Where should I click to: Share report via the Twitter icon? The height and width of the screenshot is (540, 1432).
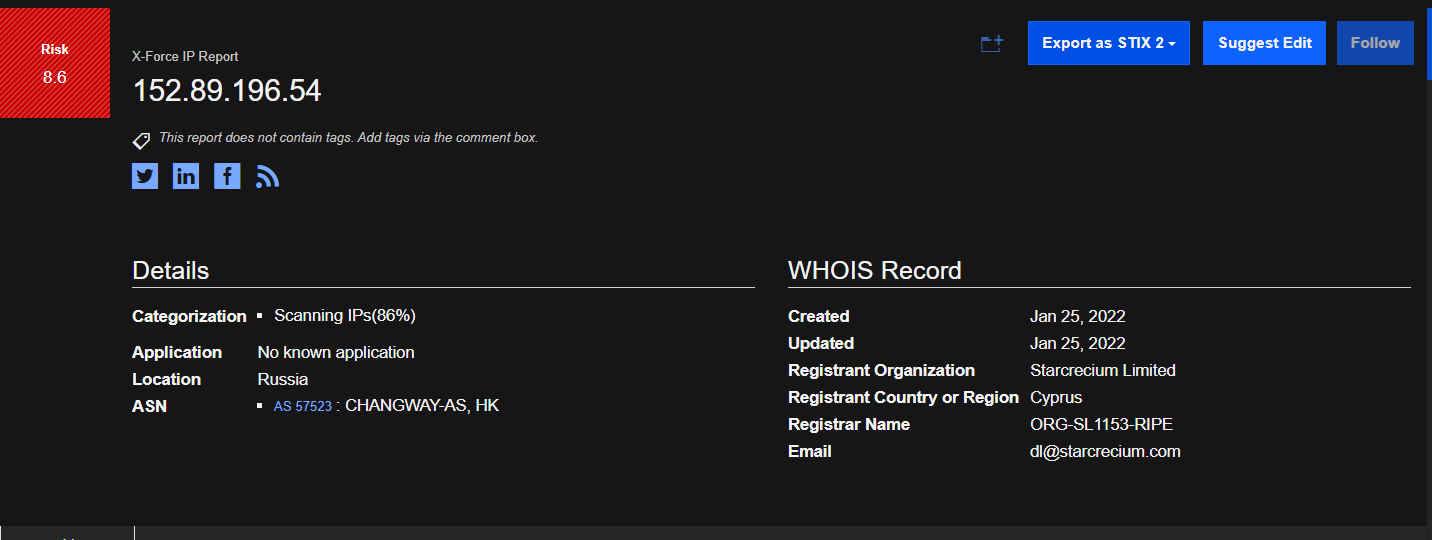click(145, 177)
